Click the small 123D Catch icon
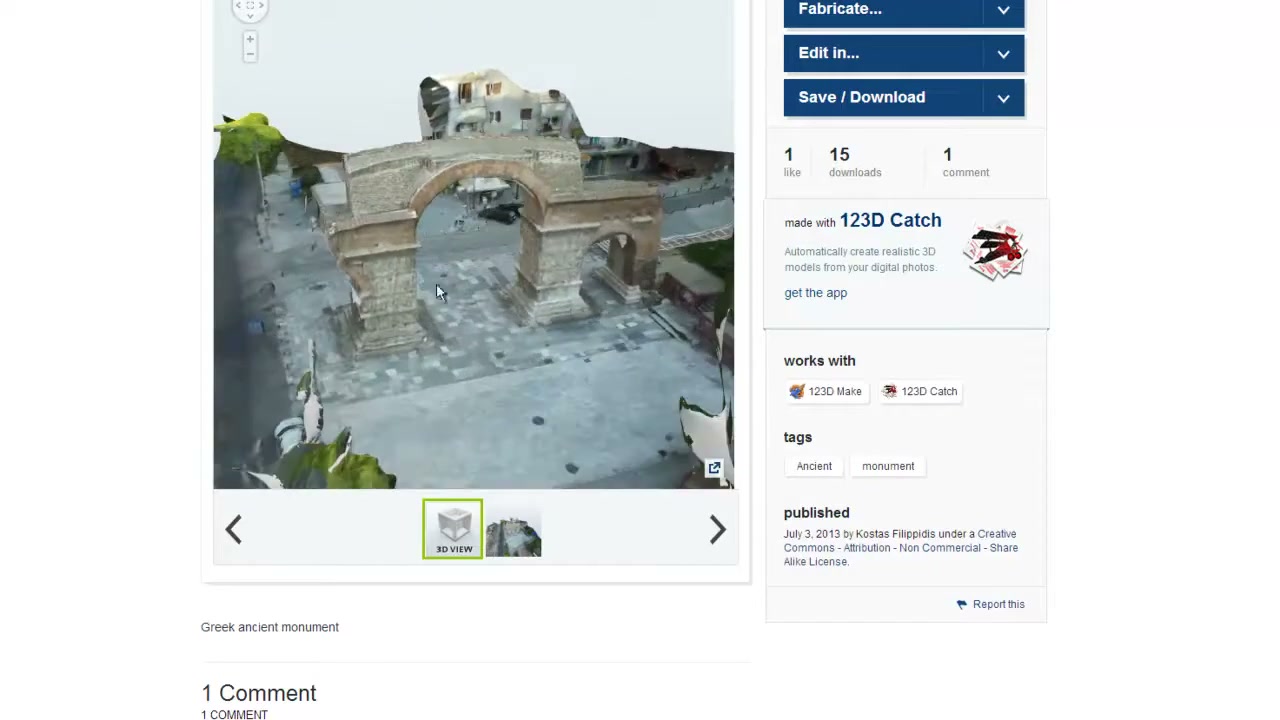Viewport: 1280px width, 720px height. (x=890, y=392)
